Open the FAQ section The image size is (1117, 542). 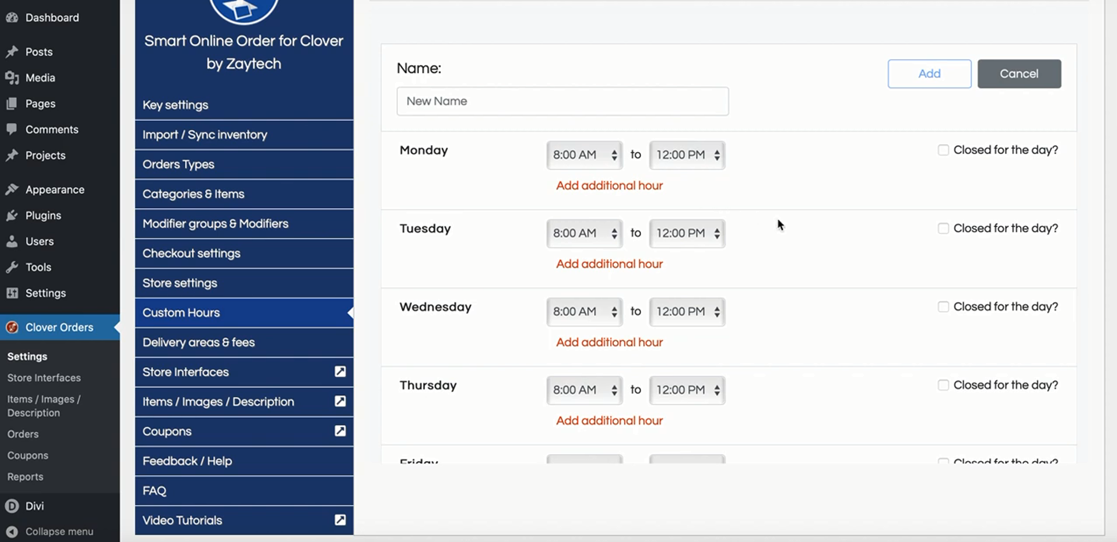244,491
